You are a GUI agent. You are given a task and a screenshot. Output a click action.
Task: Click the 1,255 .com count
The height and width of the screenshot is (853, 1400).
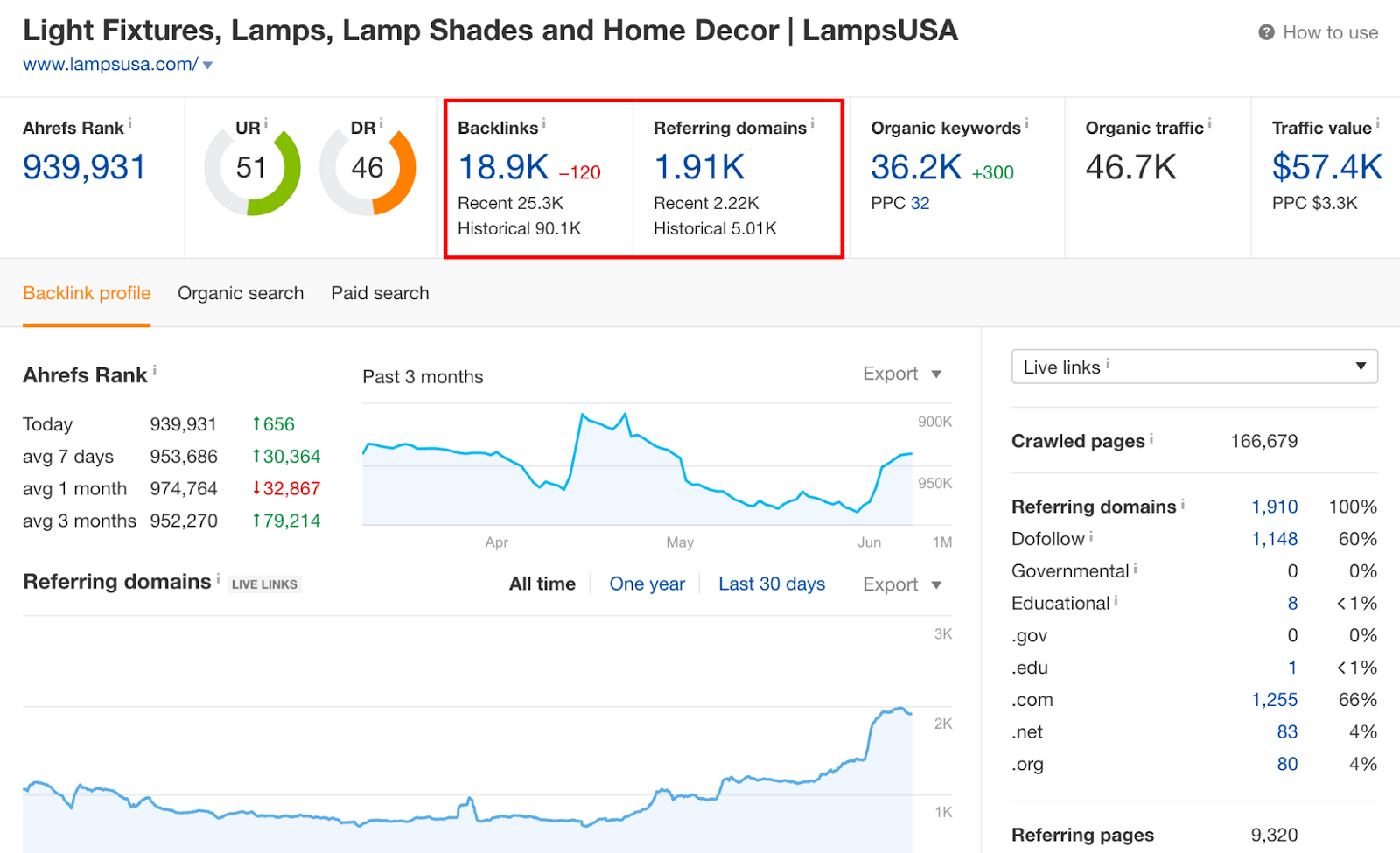click(1275, 700)
